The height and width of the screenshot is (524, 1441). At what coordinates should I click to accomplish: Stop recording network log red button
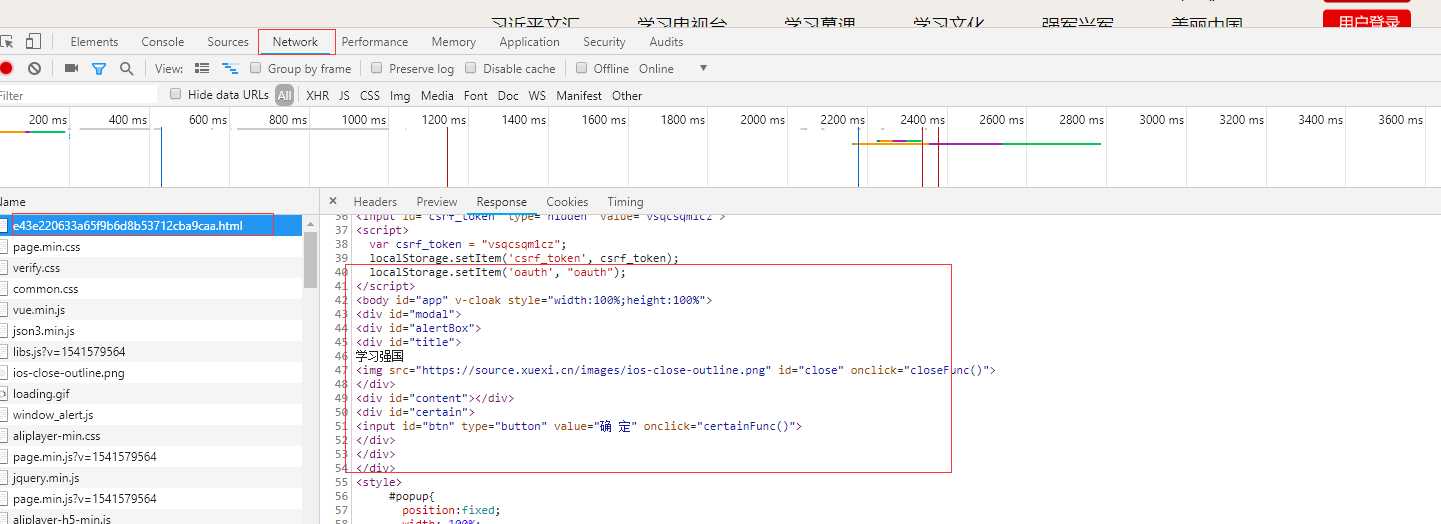[6, 68]
